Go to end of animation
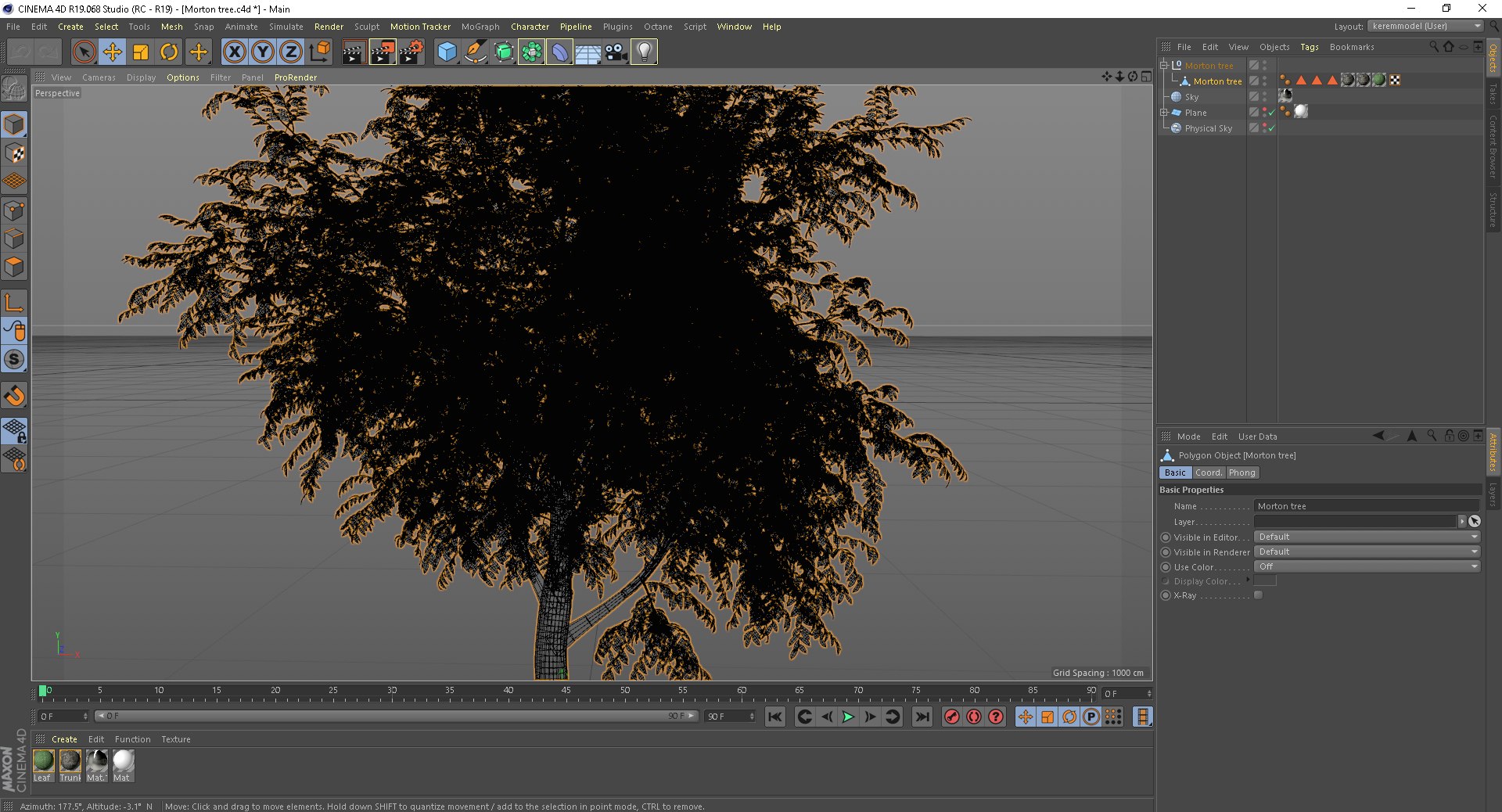The width and height of the screenshot is (1502, 812). [x=923, y=717]
